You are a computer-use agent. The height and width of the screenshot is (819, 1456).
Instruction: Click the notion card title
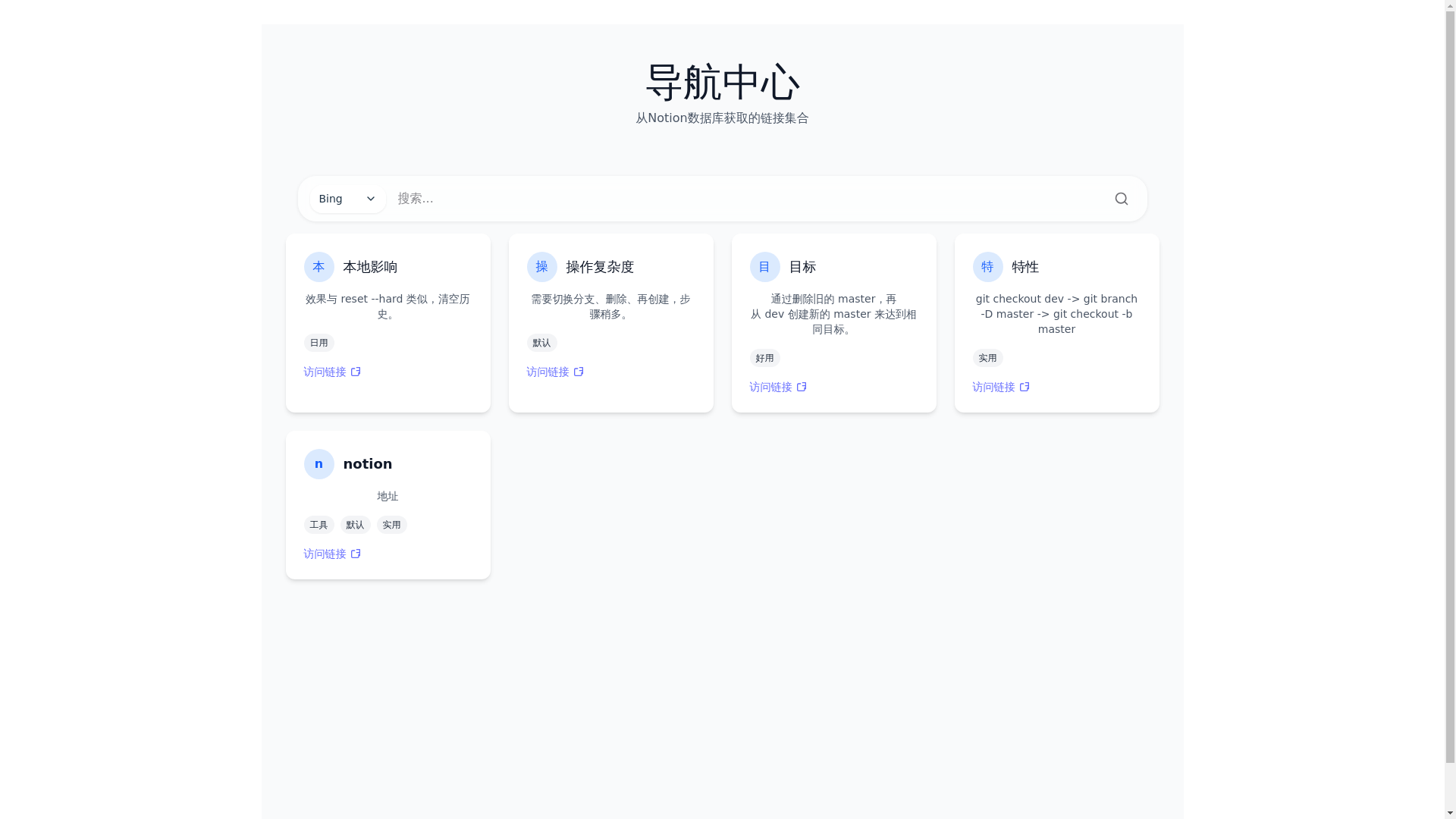coord(368,464)
